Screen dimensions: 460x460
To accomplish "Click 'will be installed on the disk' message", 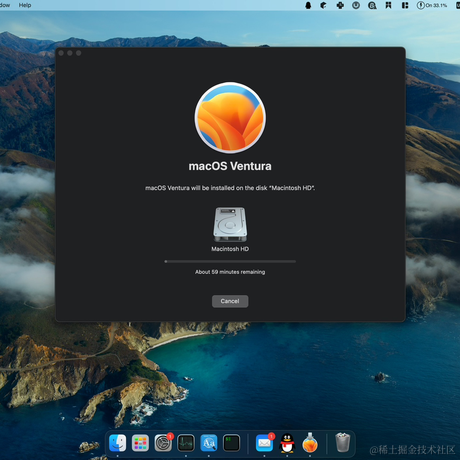I will [x=229, y=188].
